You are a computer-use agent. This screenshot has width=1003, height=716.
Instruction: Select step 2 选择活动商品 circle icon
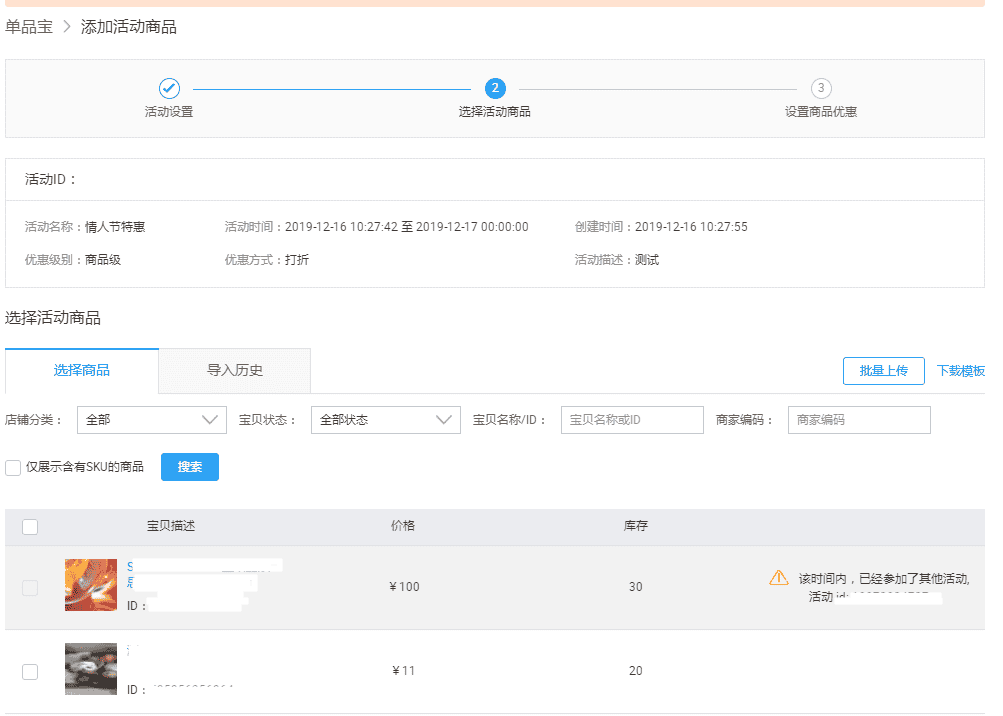(496, 88)
